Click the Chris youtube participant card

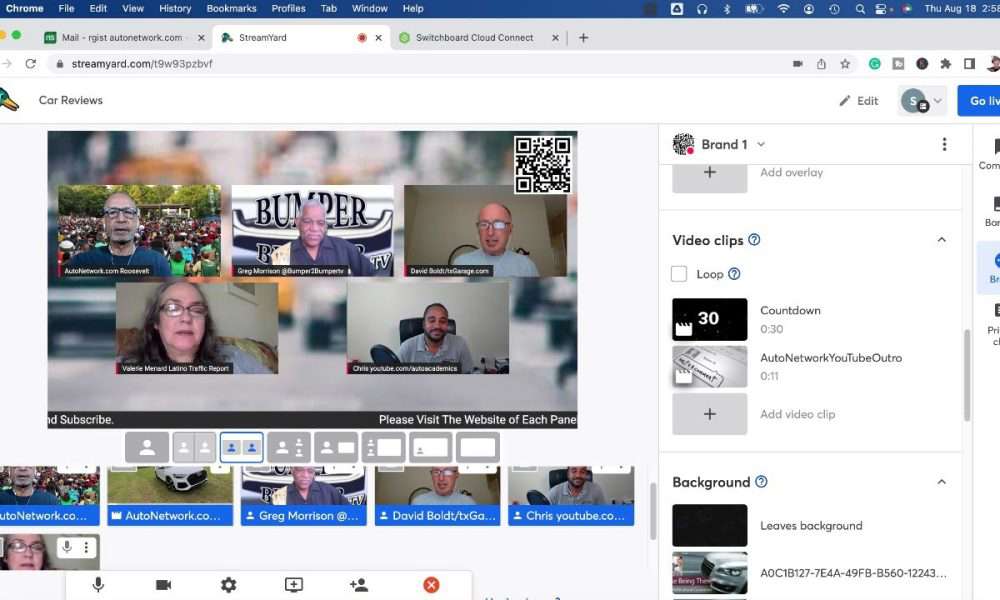(x=571, y=495)
